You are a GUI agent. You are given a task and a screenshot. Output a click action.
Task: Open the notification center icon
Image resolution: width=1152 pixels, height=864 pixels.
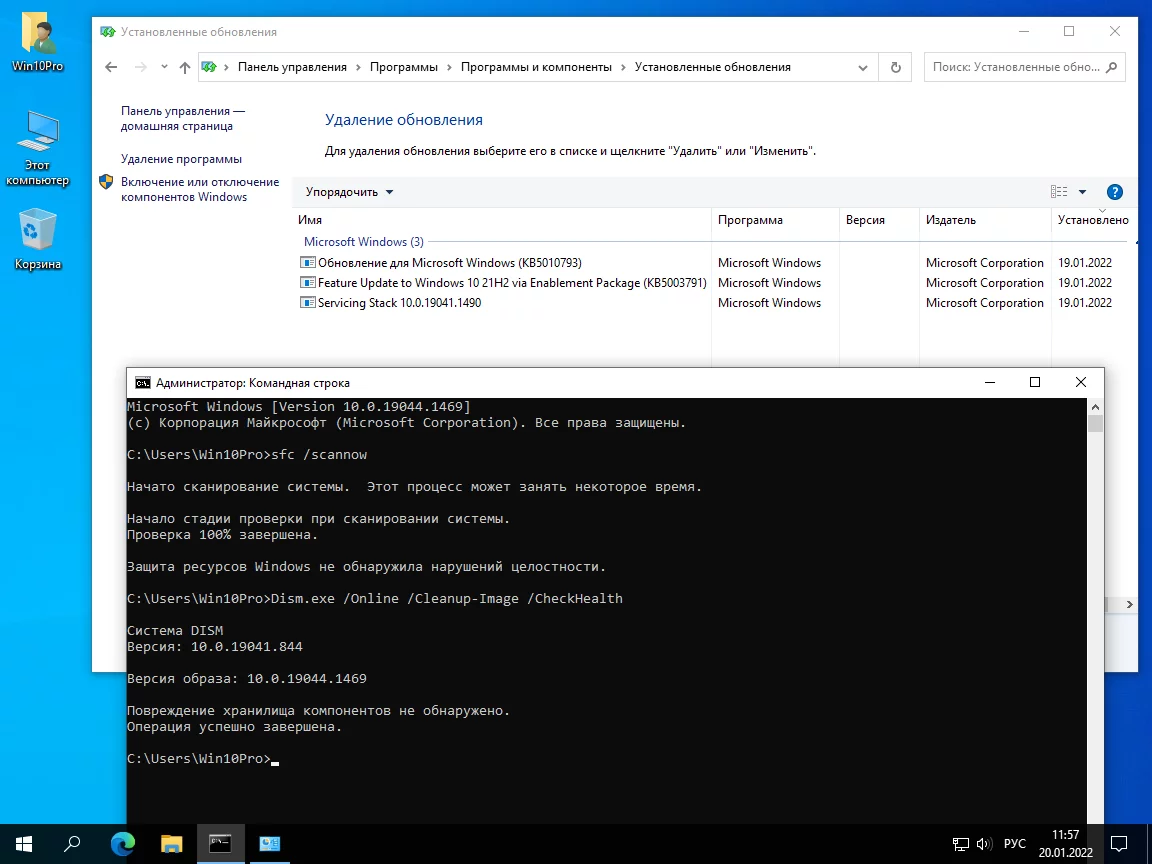tap(1119, 843)
